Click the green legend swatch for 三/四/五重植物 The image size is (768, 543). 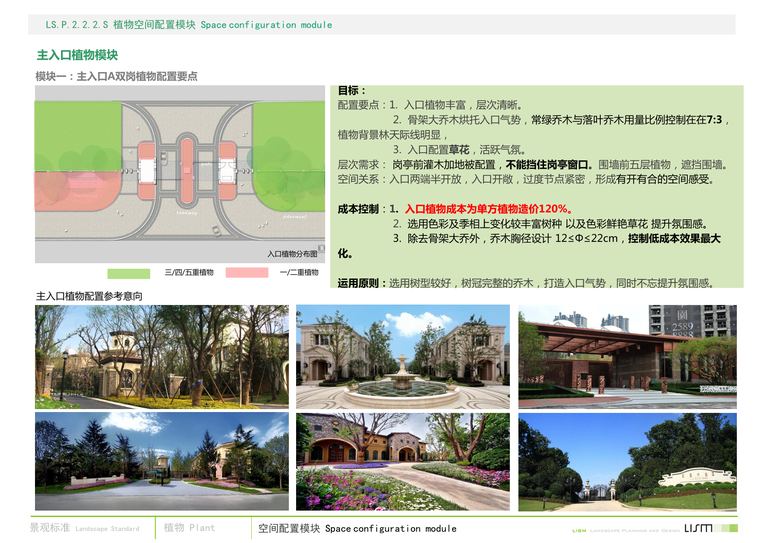(x=128, y=273)
